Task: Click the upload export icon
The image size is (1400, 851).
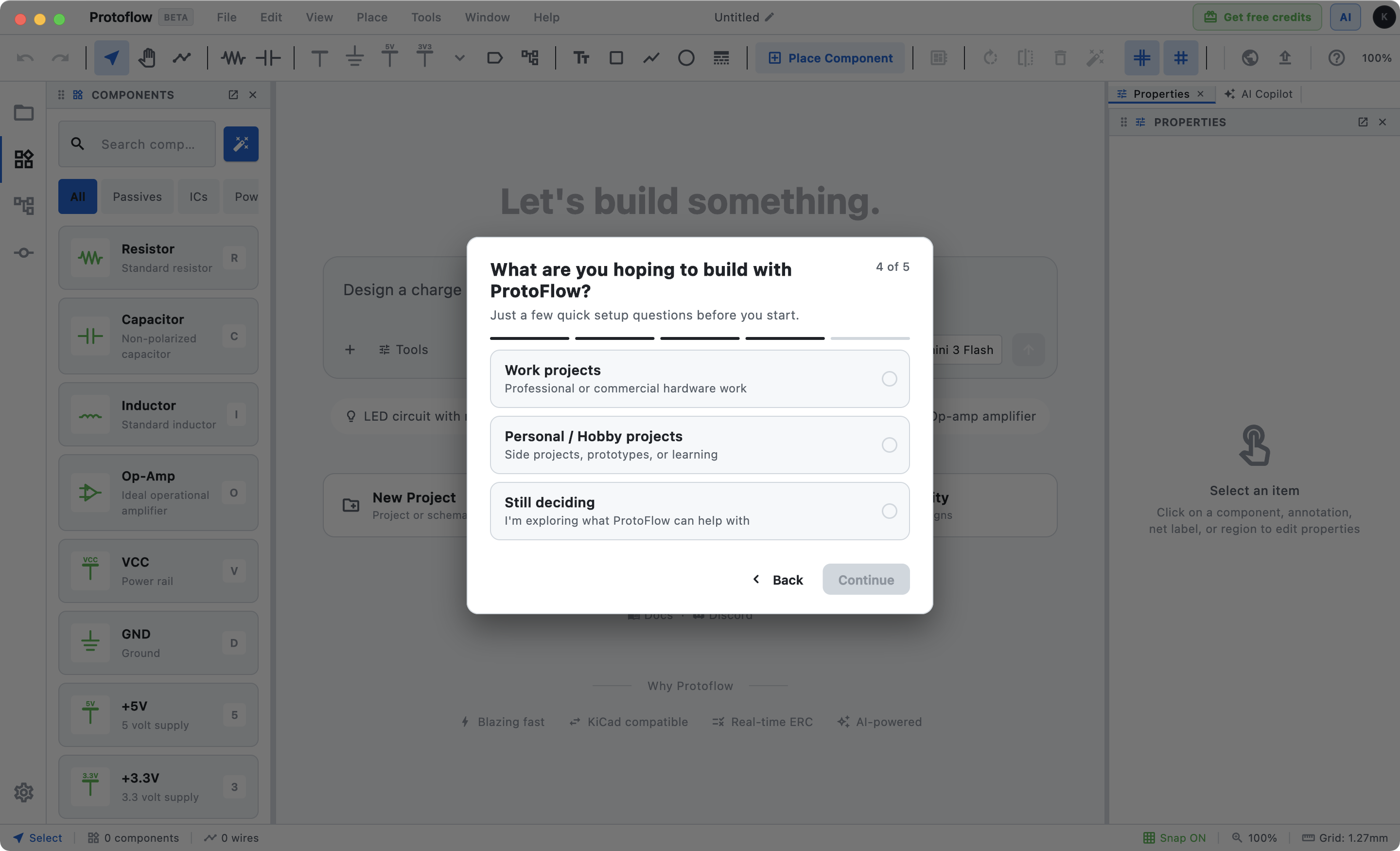Action: pyautogui.click(x=1285, y=57)
